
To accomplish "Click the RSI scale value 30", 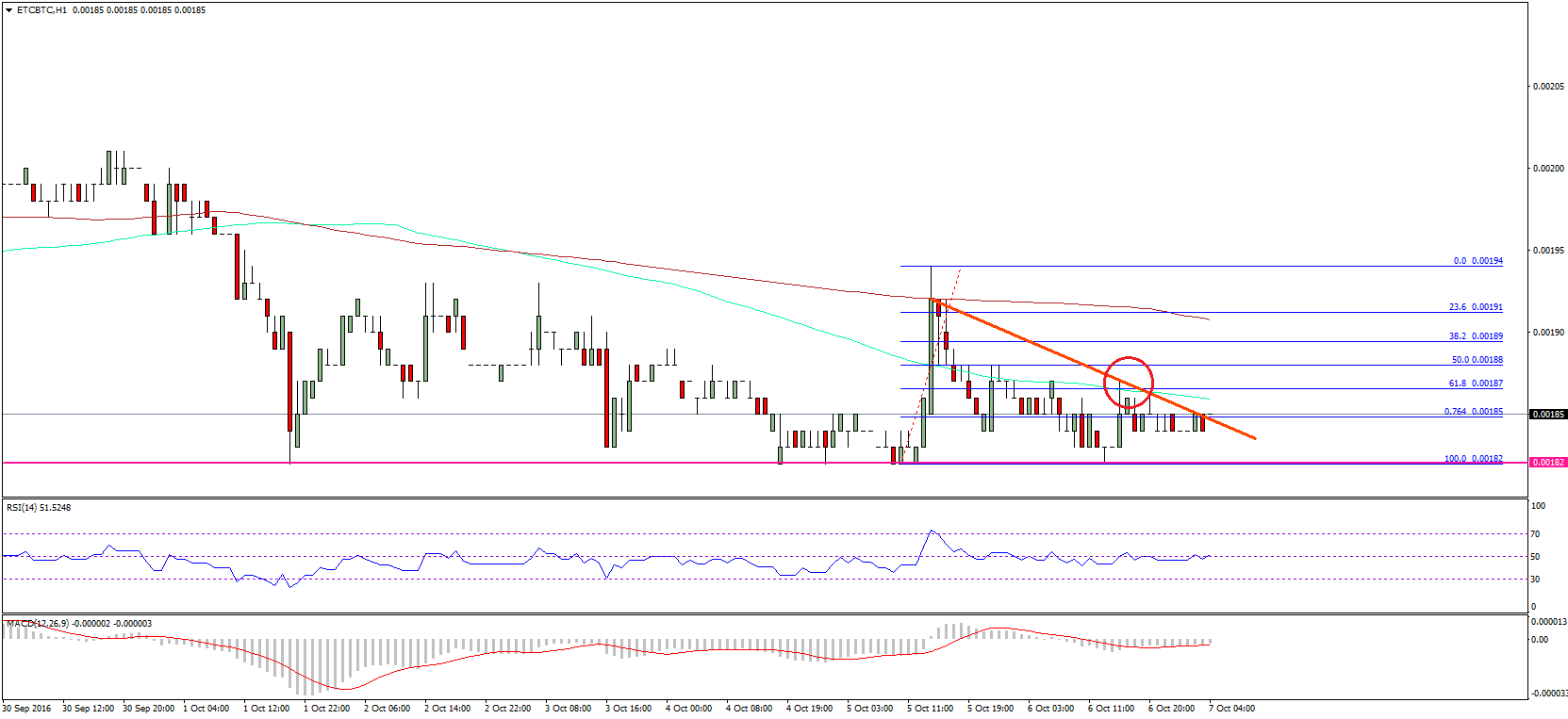I will click(x=1535, y=580).
